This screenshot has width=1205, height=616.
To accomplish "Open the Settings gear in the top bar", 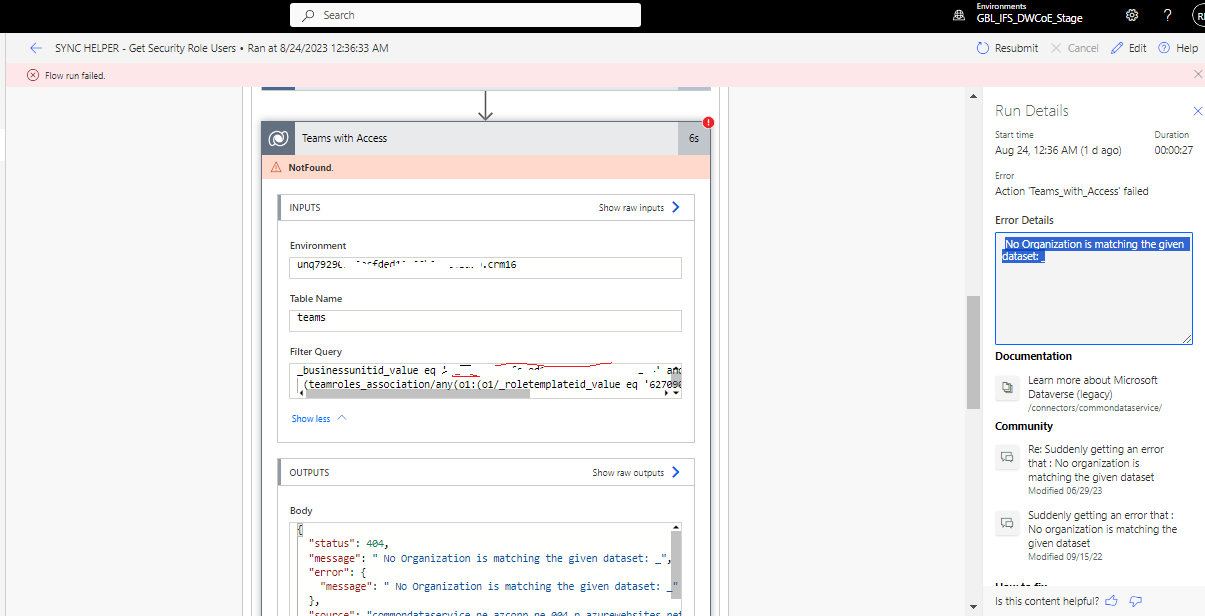I will coord(1131,15).
